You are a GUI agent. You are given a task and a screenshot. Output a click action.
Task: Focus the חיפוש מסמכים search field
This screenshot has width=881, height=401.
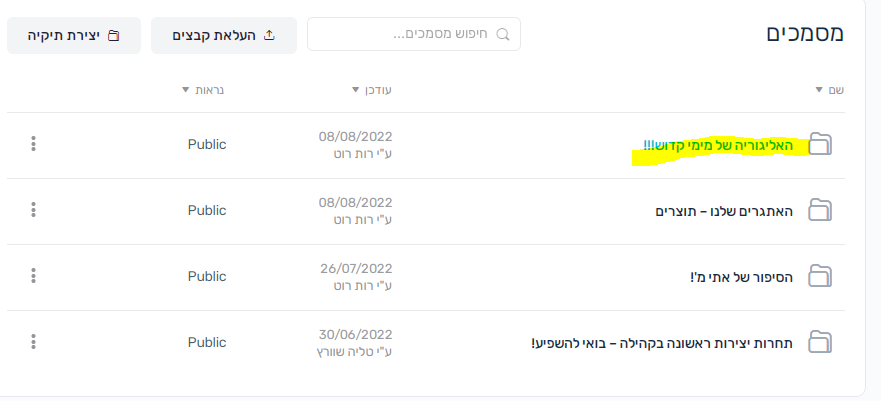click(414, 34)
